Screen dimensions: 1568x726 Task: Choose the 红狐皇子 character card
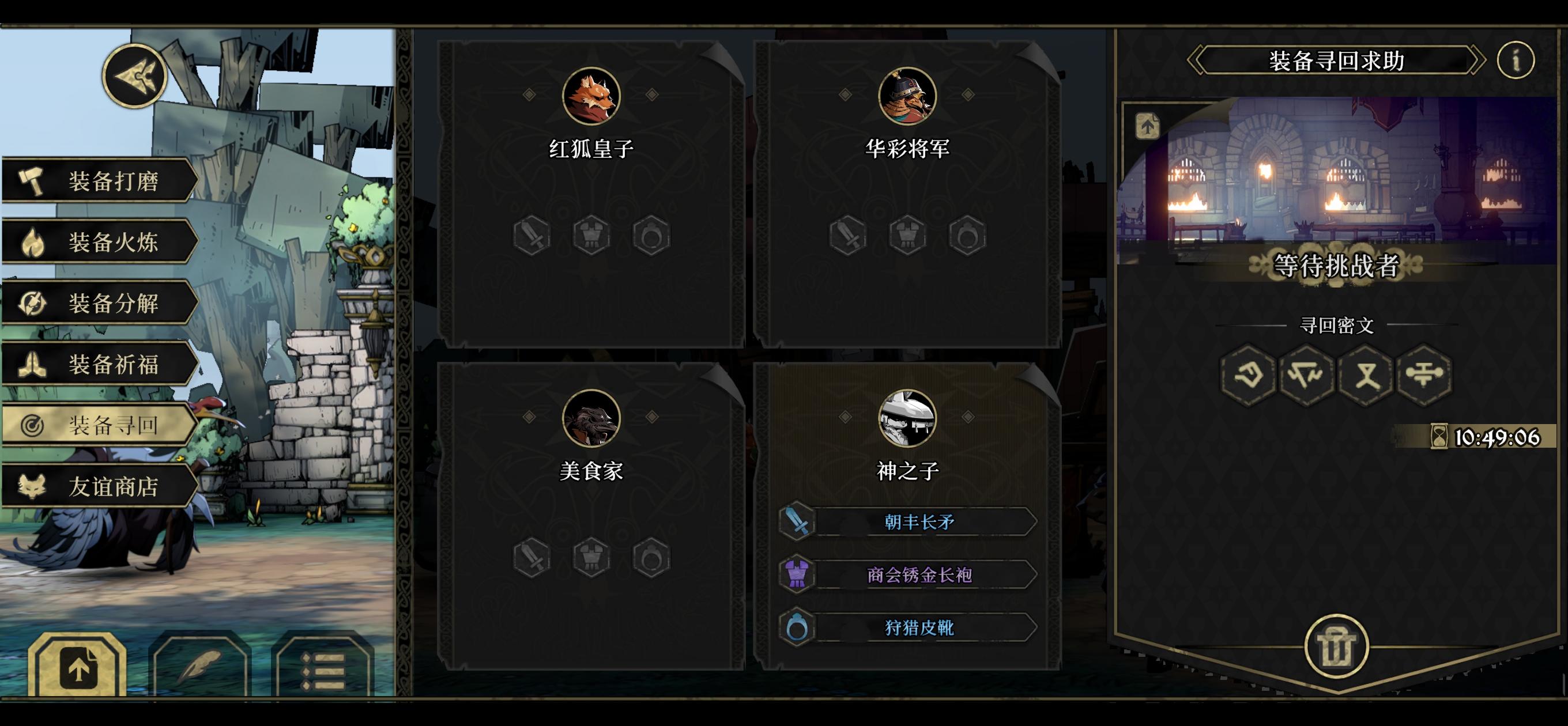591,195
